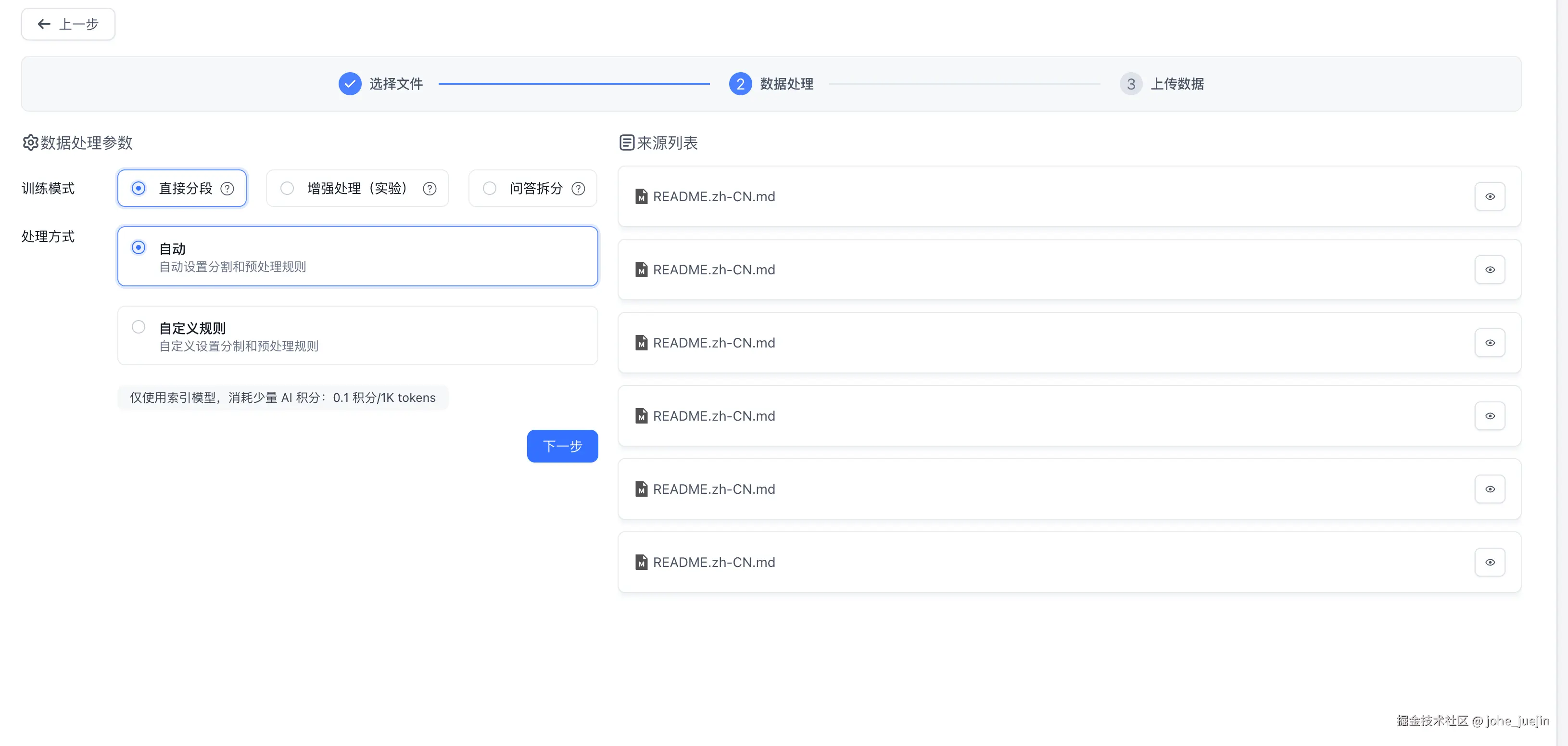Choose the 自动 processing method
Screen dimensions: 1568x746
coord(139,247)
